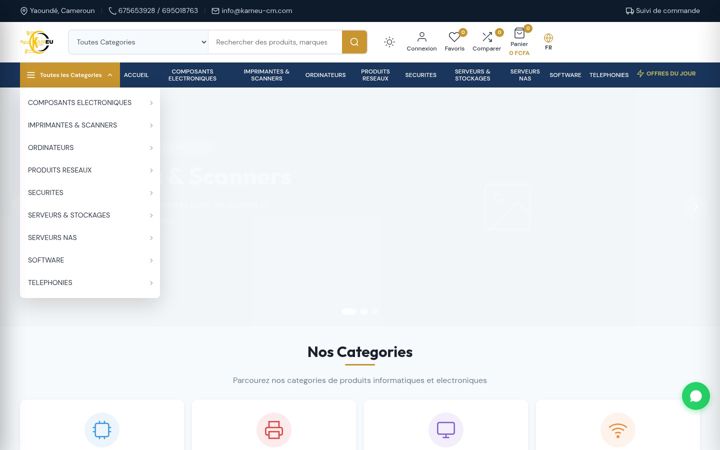Expand Imprimantes & Scanners submenu arrow

[x=151, y=125]
